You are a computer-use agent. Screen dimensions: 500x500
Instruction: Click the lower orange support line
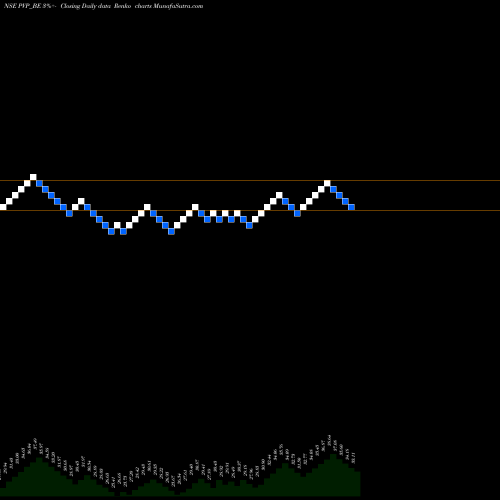250,210
